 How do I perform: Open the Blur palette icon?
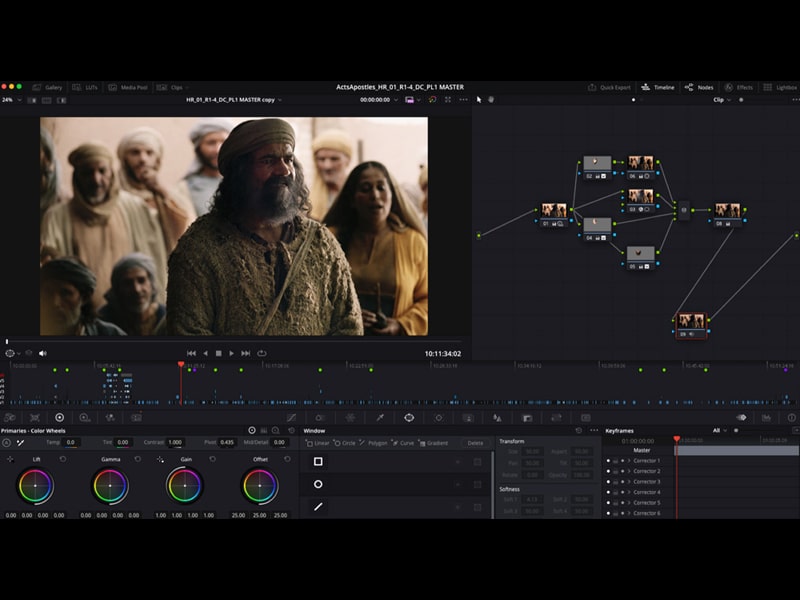(x=497, y=417)
